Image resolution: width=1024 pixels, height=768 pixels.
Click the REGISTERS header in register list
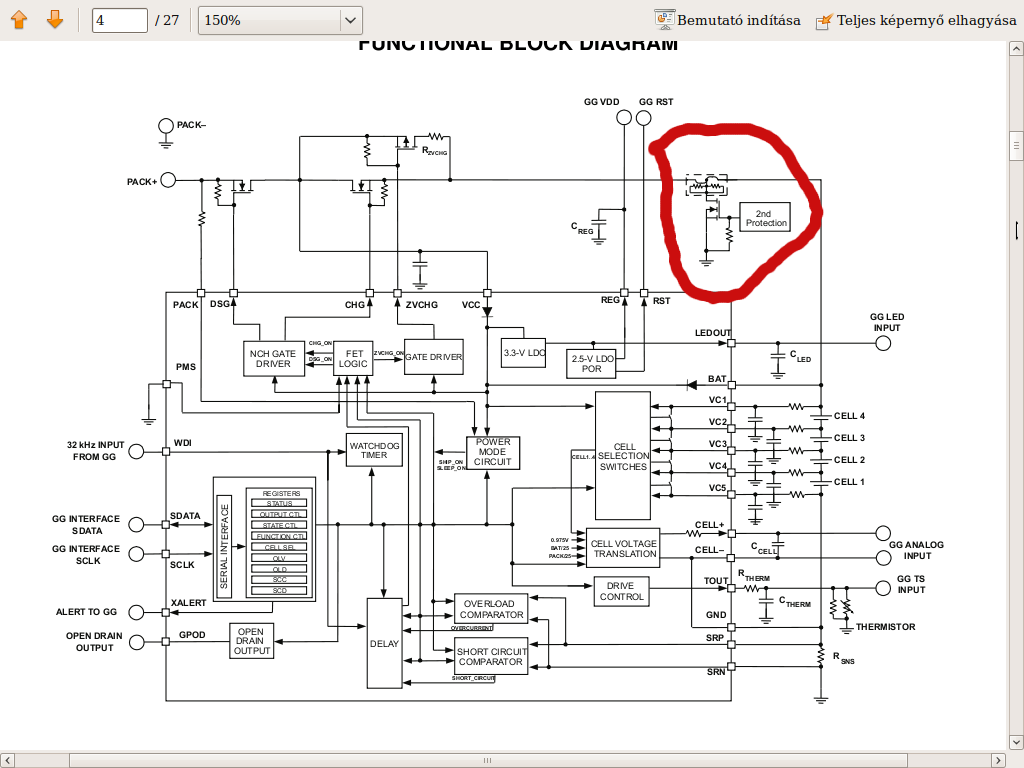point(281,493)
